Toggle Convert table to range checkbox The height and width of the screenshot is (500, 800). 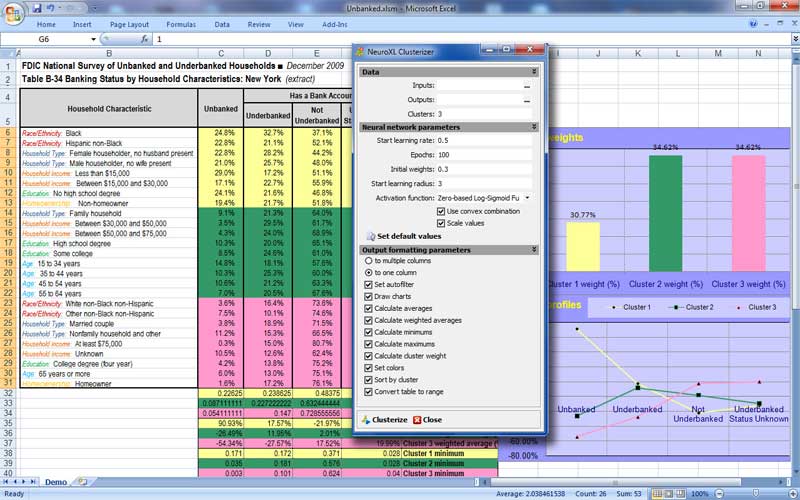point(368,392)
